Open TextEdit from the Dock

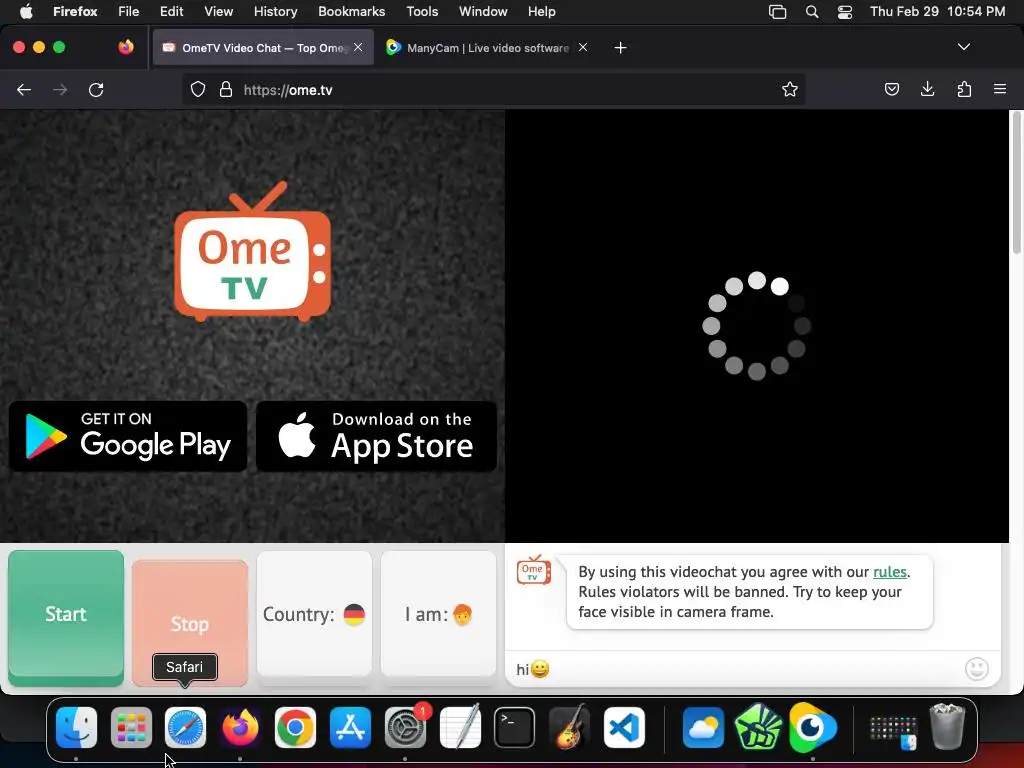(460, 727)
